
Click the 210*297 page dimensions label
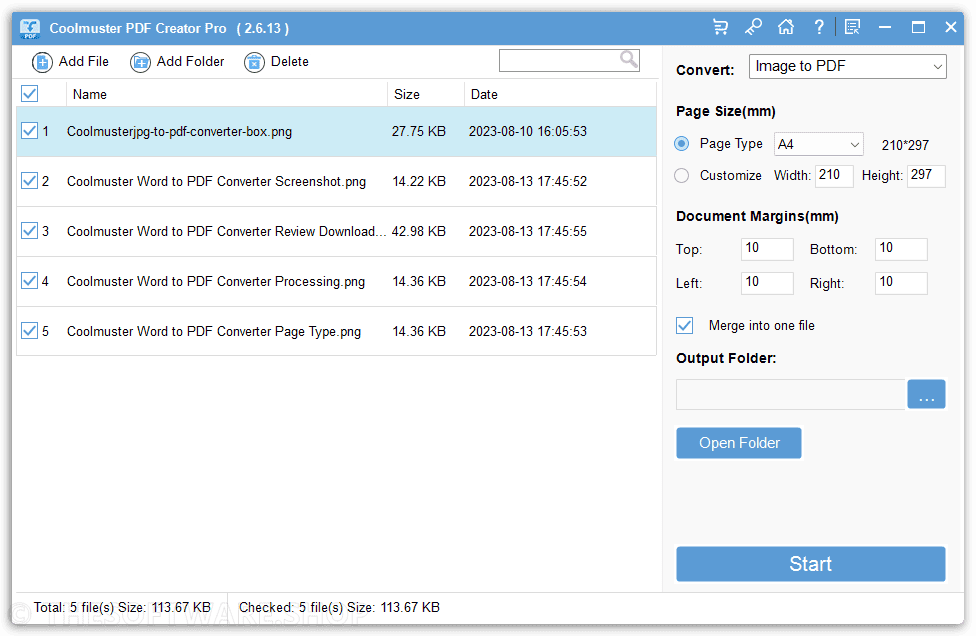coord(905,145)
